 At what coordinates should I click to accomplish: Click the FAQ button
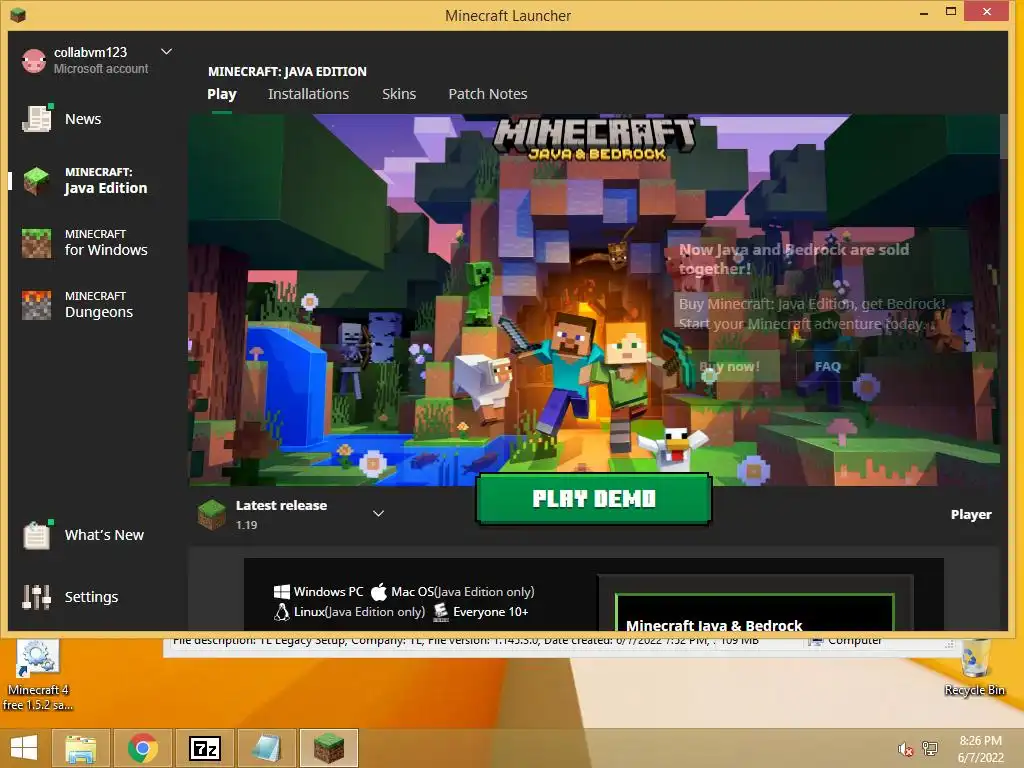coord(827,366)
